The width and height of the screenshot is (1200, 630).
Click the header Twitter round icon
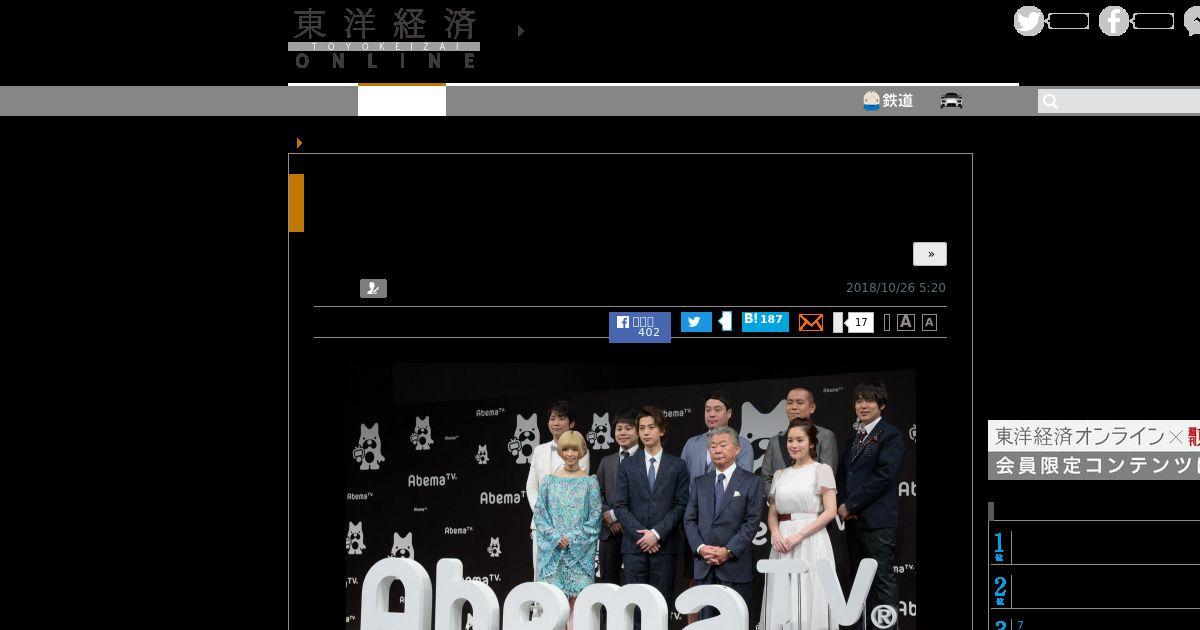tap(1028, 21)
